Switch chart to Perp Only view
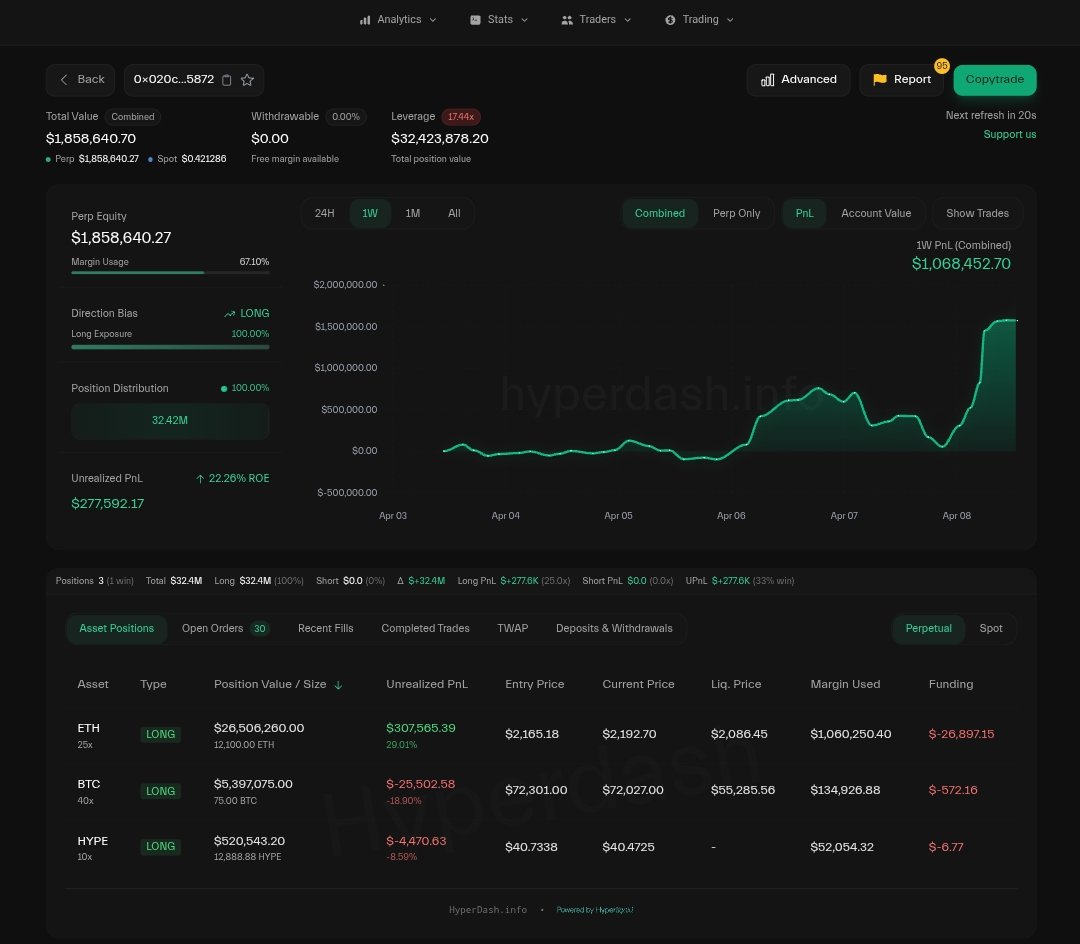 [736, 213]
